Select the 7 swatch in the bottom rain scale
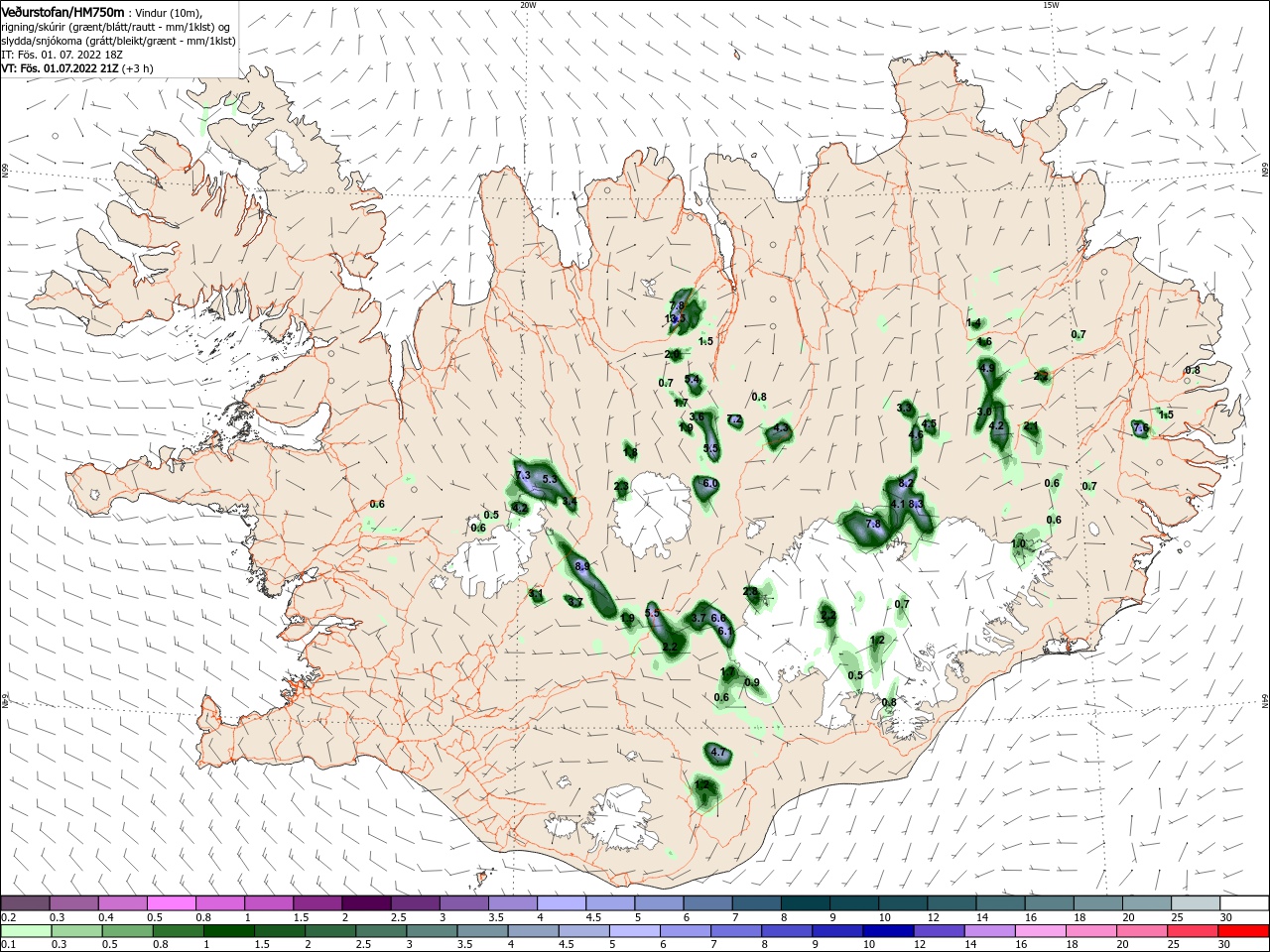The height and width of the screenshot is (952, 1270). 737,931
